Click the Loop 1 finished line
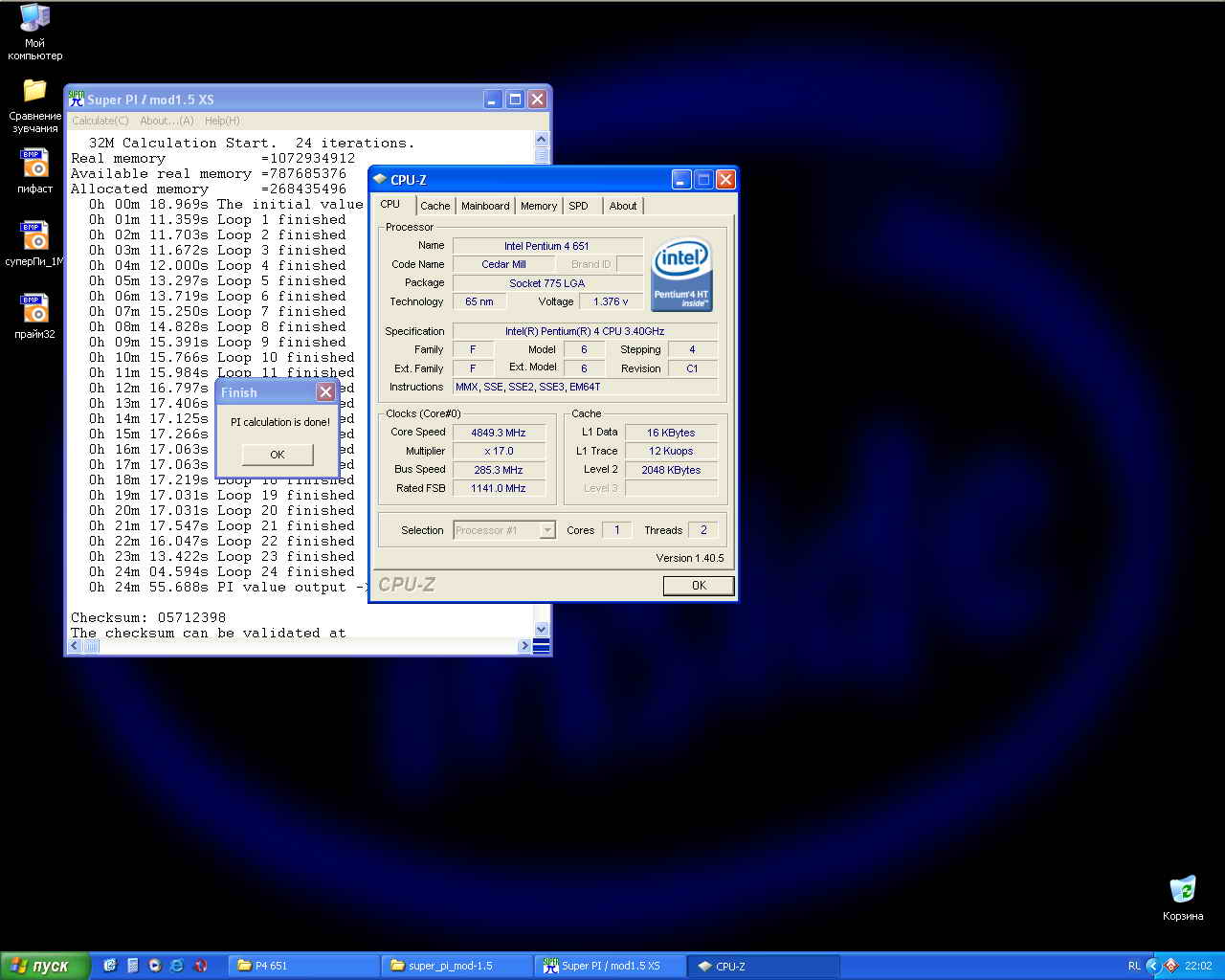 (x=217, y=219)
